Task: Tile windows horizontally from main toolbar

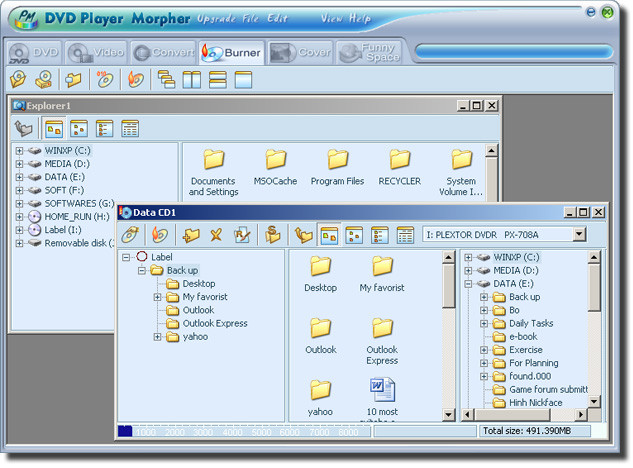Action: (218, 80)
